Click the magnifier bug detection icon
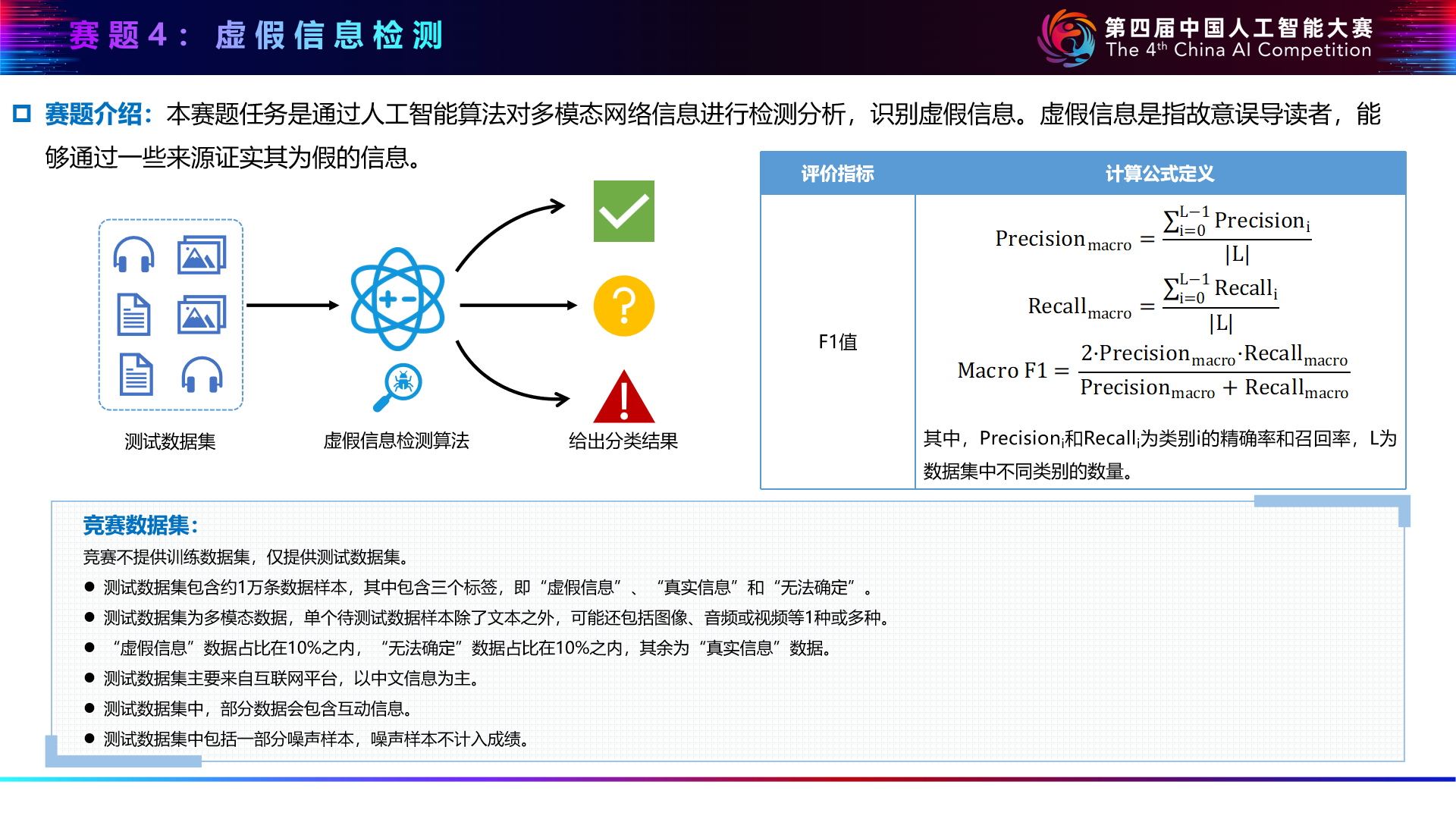Image resolution: width=1456 pixels, height=819 pixels. [x=397, y=387]
